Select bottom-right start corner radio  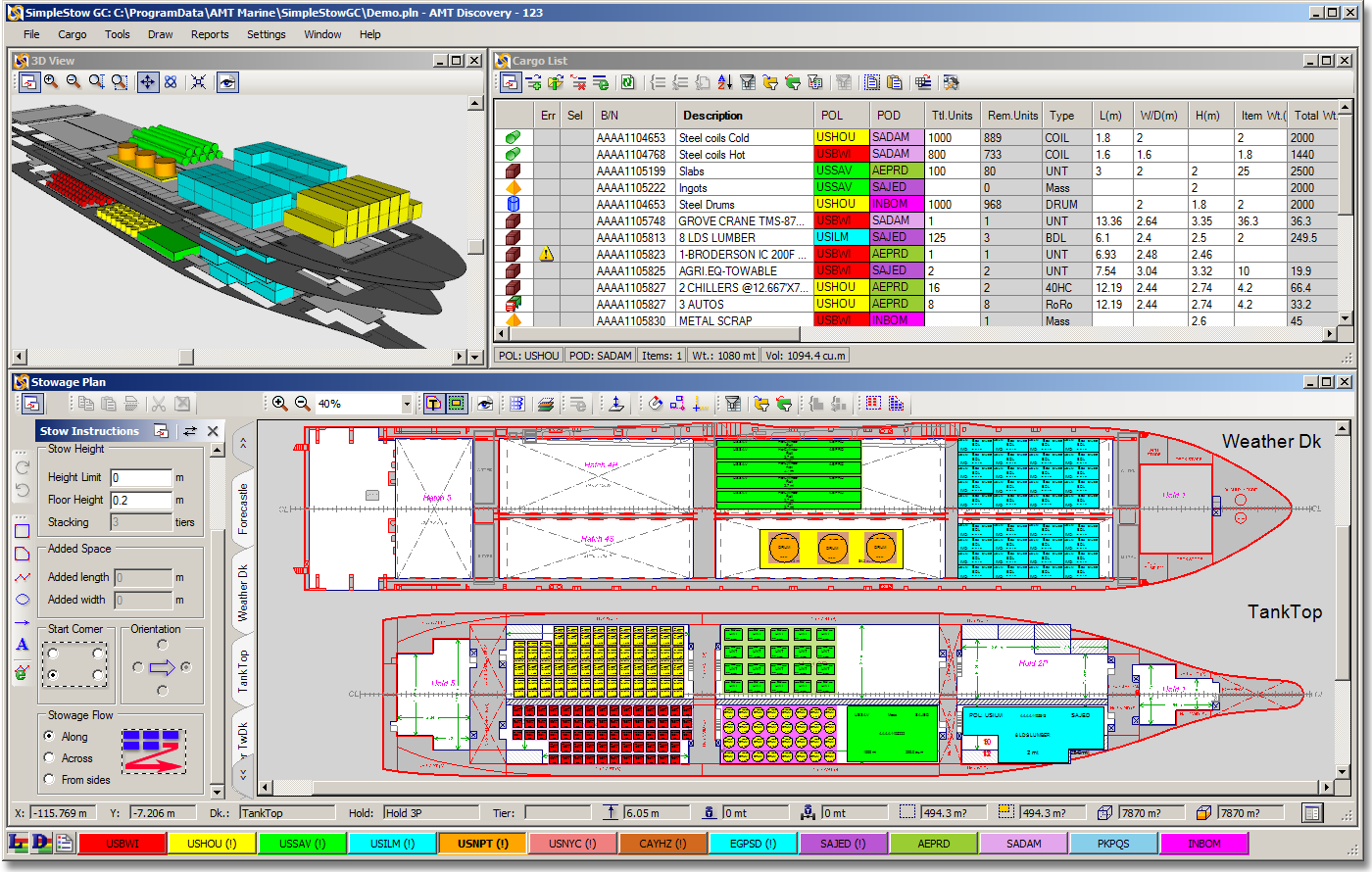98,675
